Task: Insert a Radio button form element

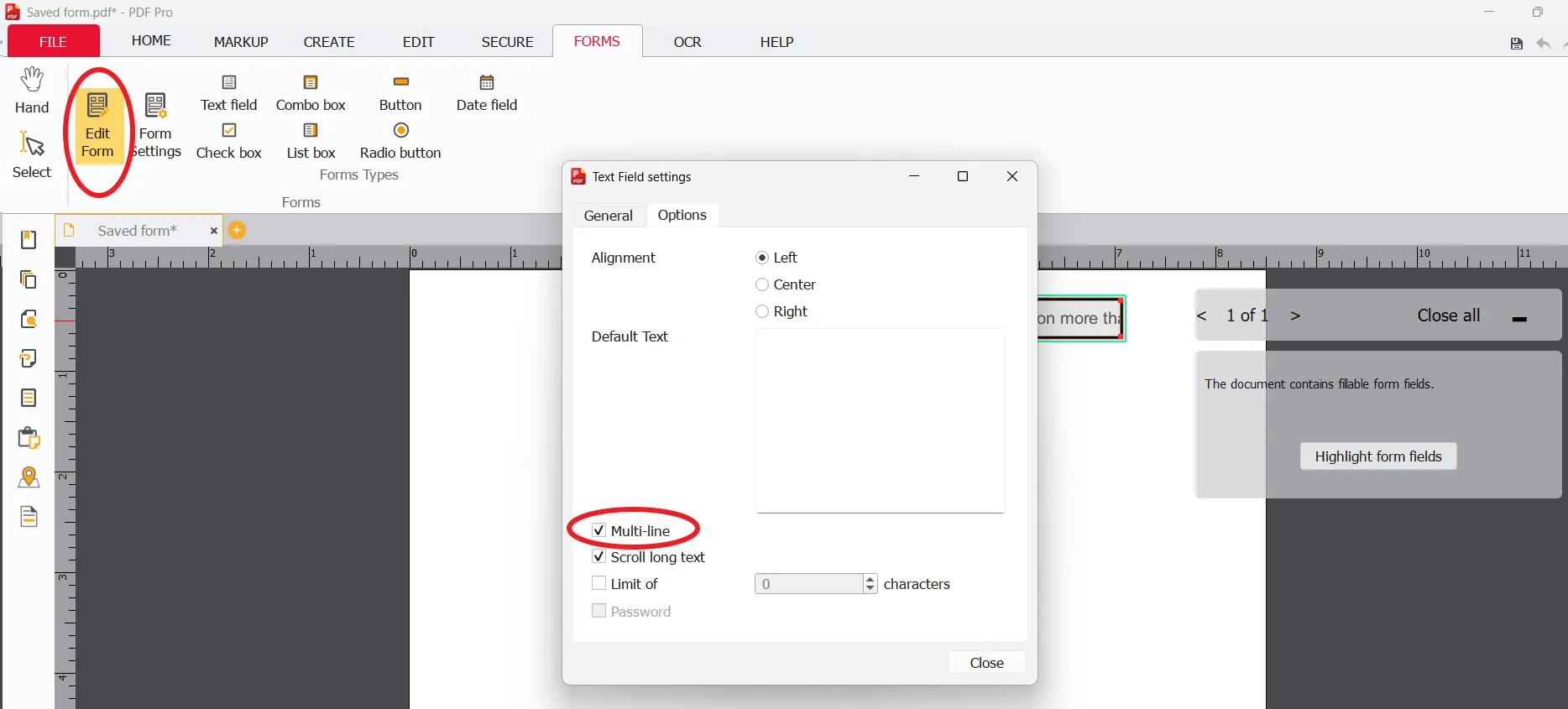Action: (x=400, y=141)
